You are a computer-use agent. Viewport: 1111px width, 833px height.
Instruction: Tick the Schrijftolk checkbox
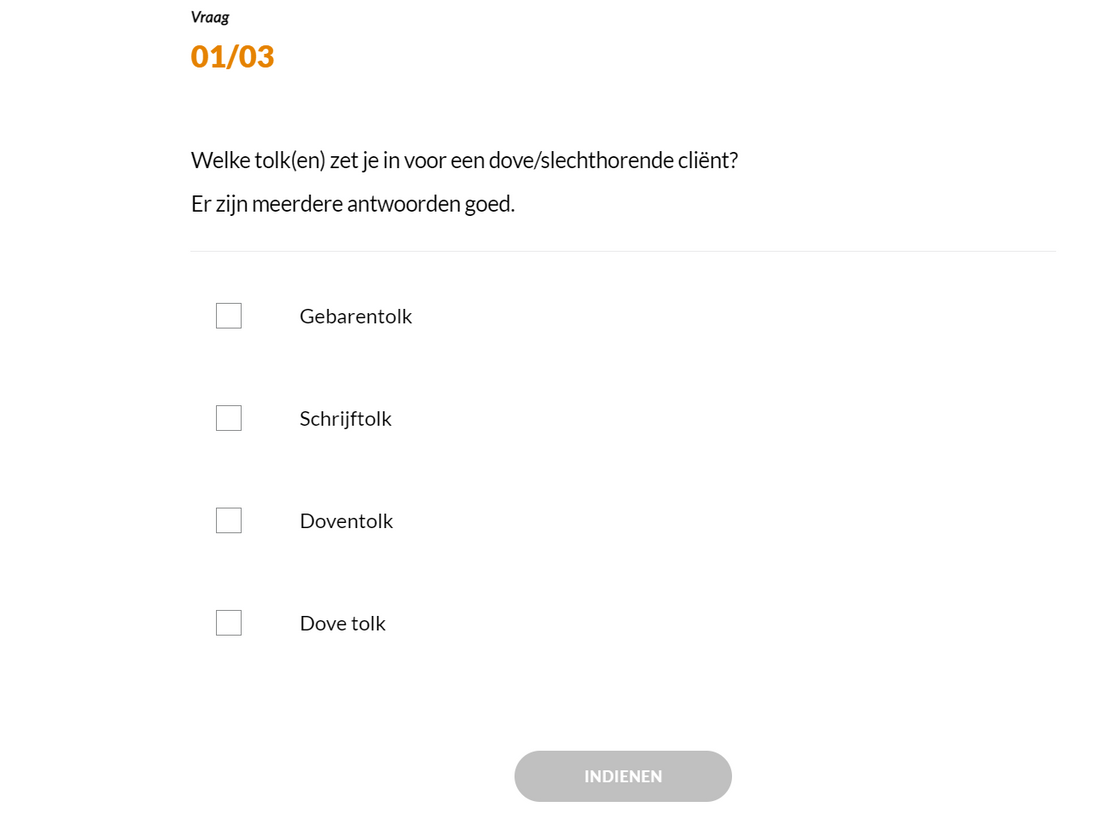pyautogui.click(x=229, y=418)
